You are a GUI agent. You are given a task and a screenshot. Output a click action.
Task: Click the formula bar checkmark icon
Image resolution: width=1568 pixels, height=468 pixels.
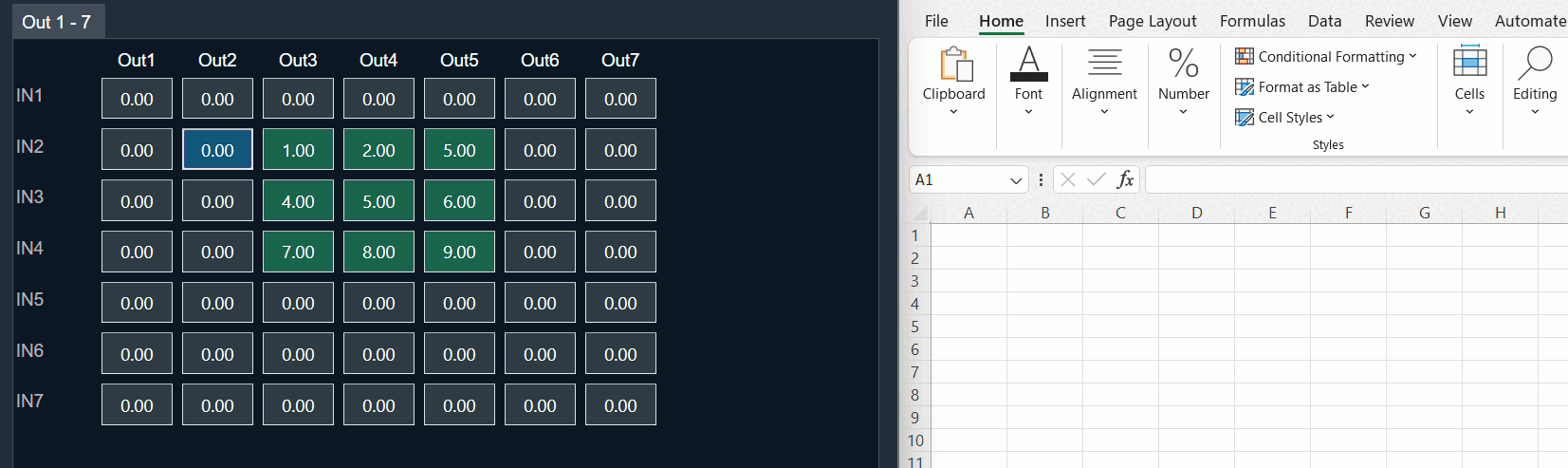[x=1097, y=179]
